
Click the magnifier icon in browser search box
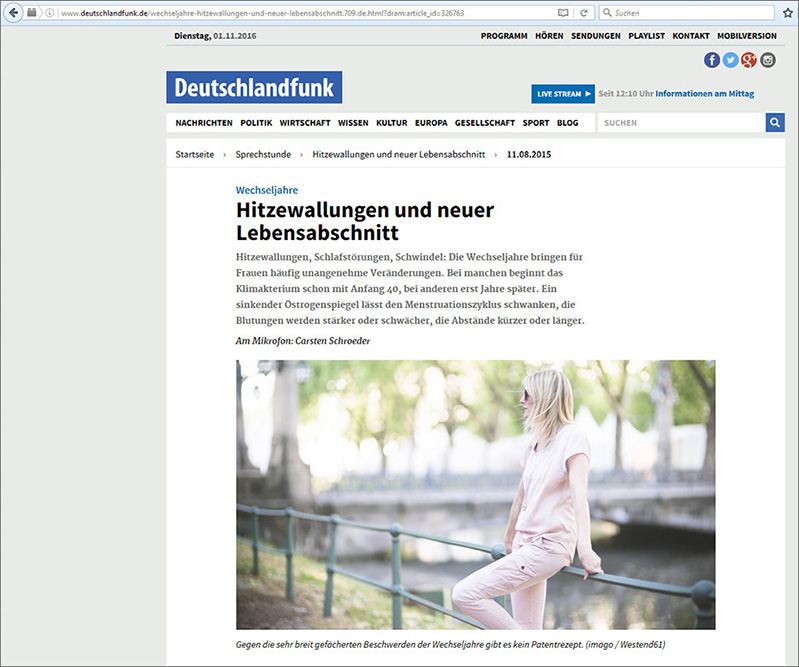[607, 13]
